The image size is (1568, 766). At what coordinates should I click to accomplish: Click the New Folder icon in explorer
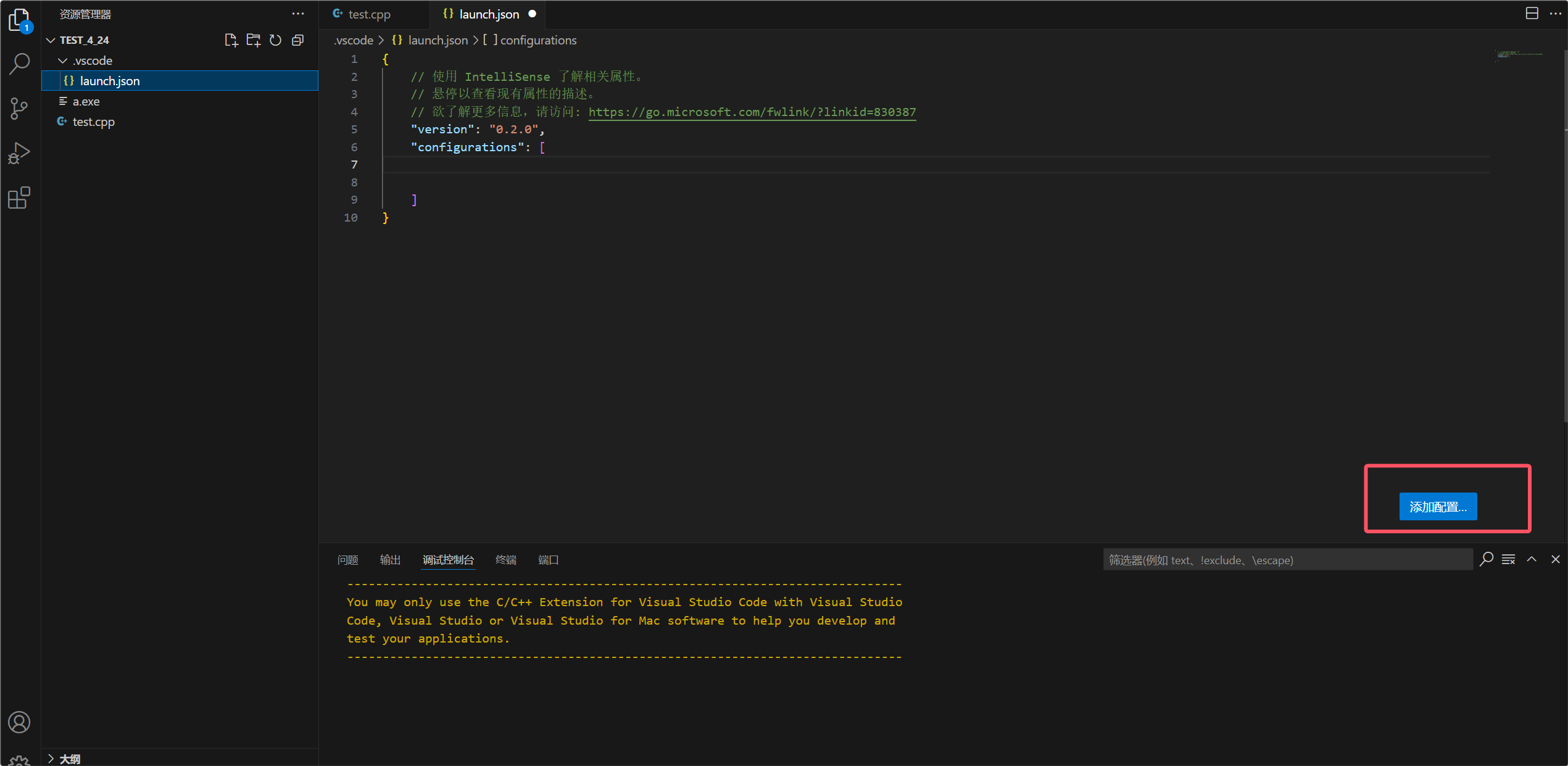pyautogui.click(x=253, y=40)
